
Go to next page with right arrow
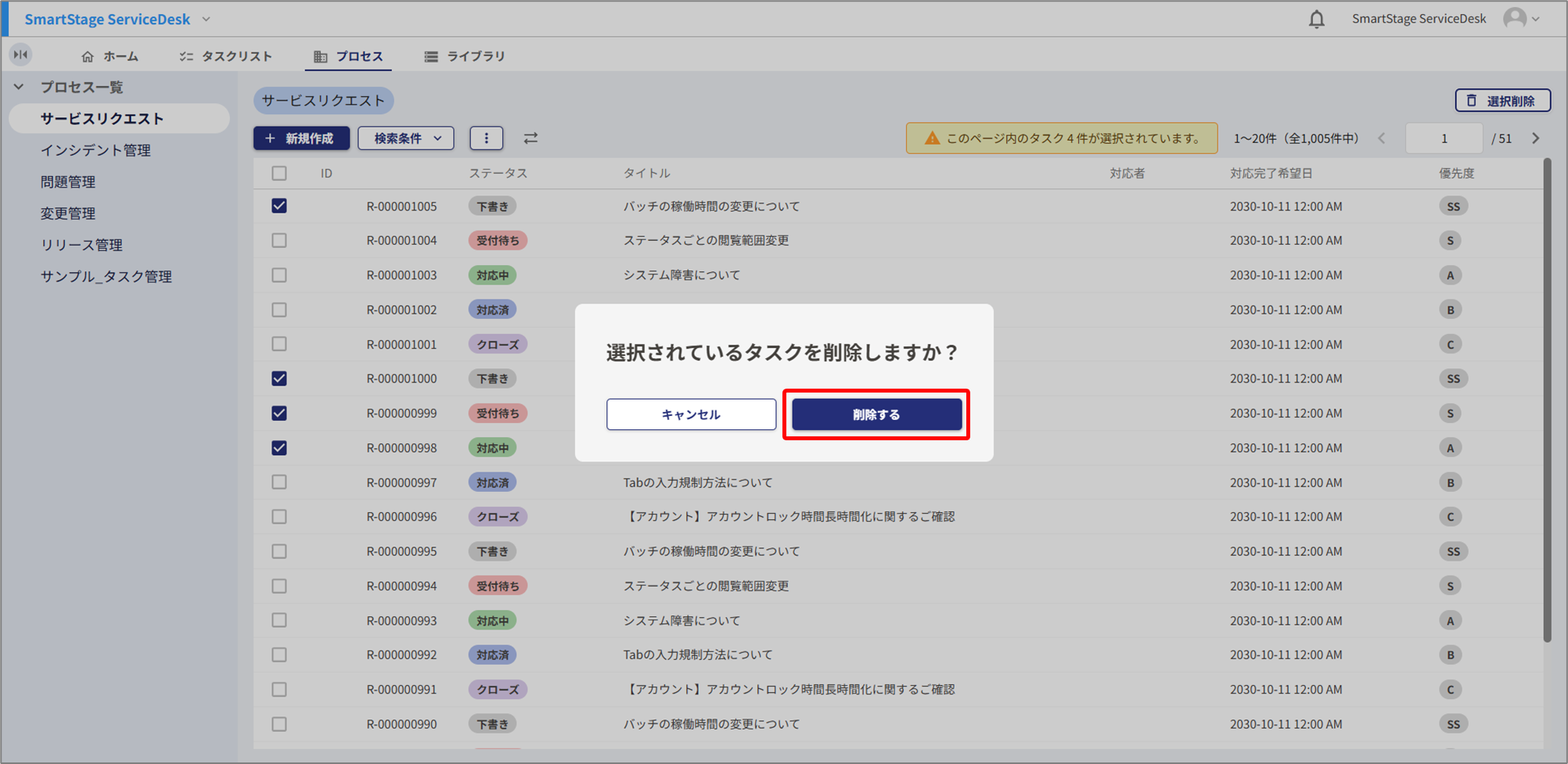click(1535, 138)
